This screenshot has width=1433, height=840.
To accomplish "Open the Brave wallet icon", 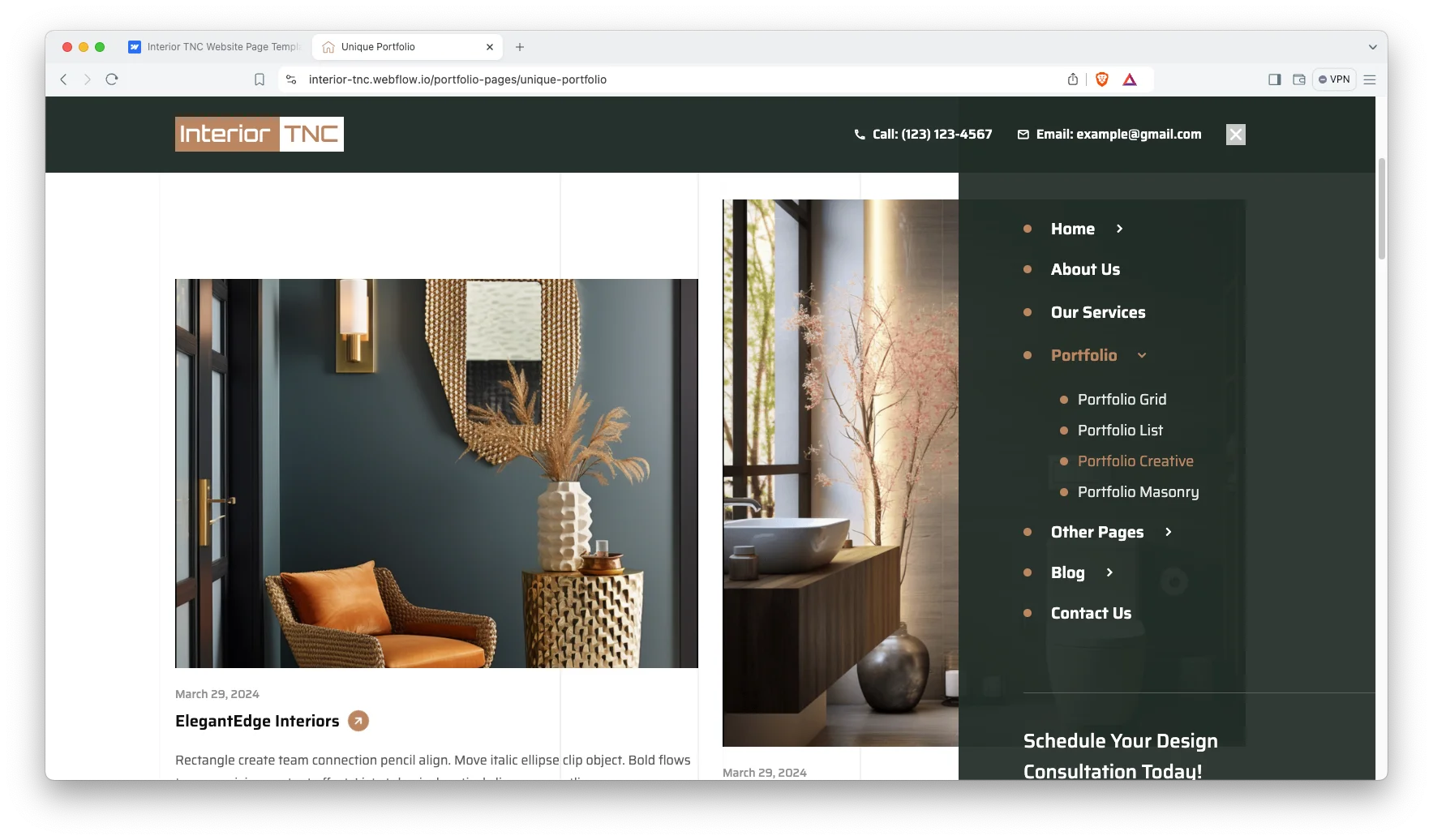I will click(x=1298, y=79).
